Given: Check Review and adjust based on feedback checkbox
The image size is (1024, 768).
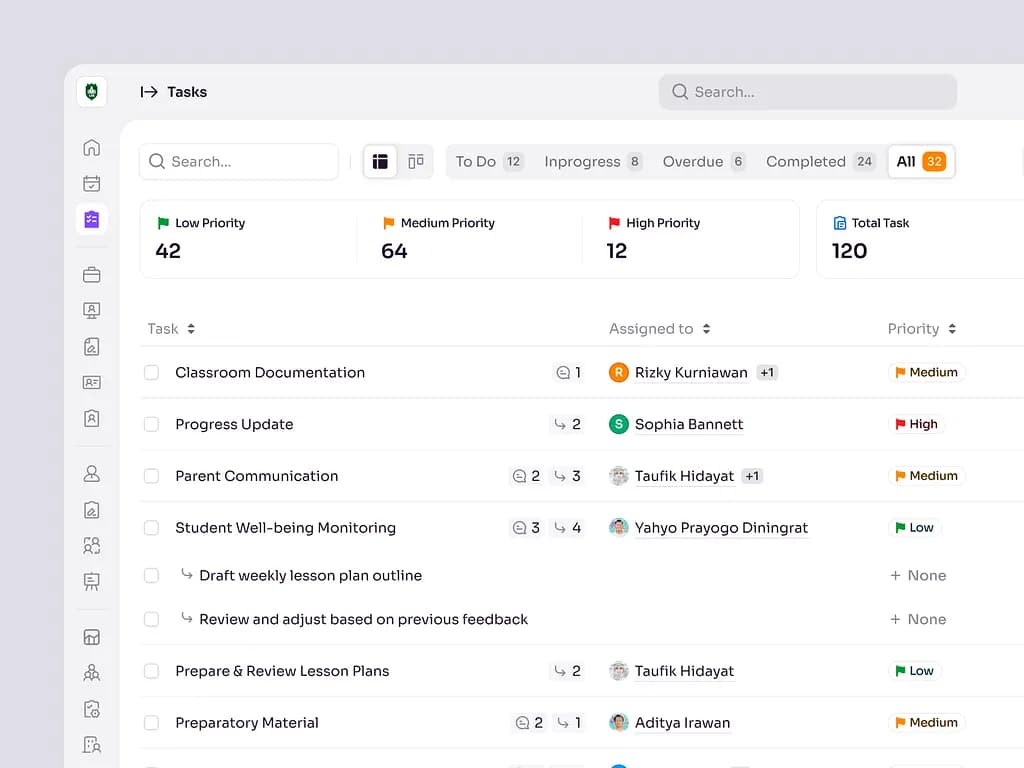Looking at the screenshot, I should point(152,619).
